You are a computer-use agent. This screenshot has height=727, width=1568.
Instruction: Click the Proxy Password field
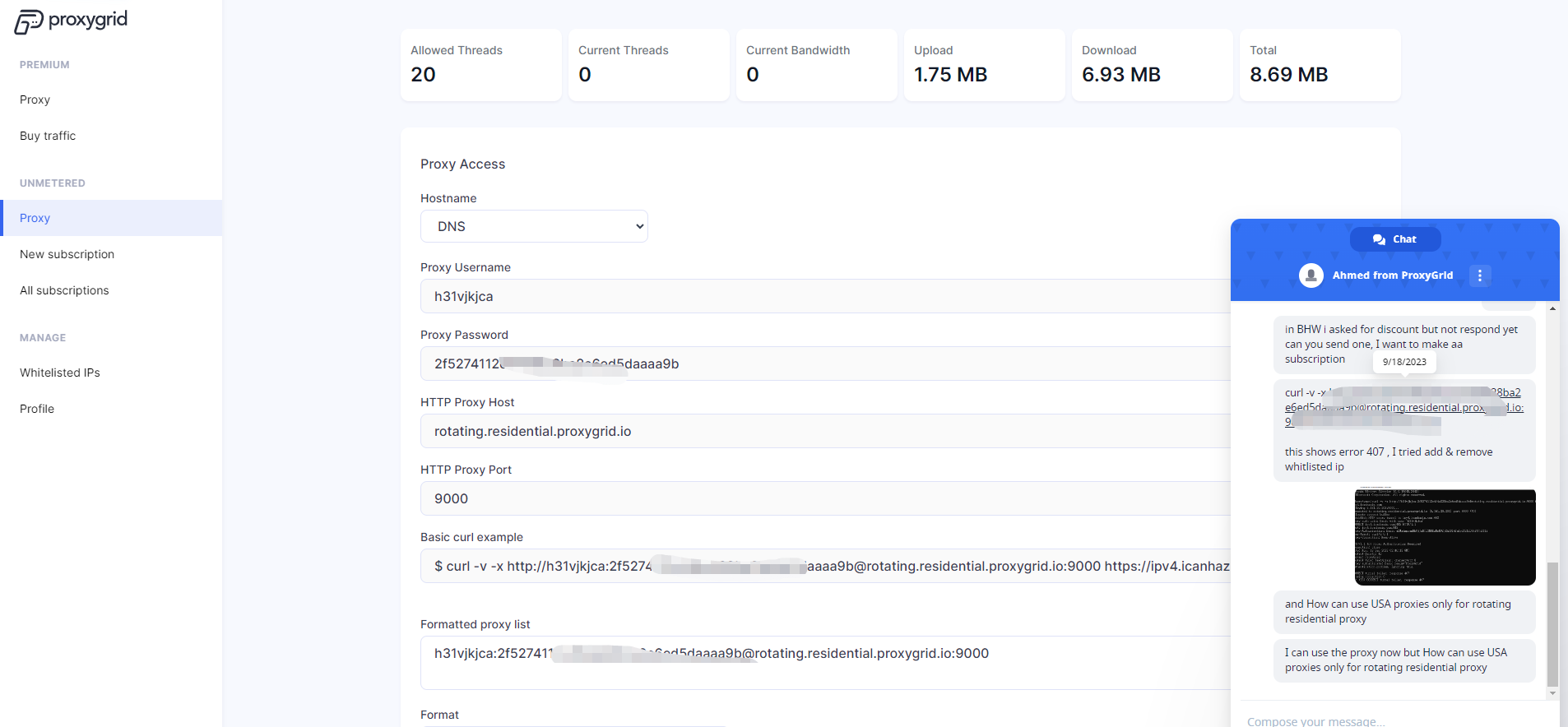click(825, 363)
